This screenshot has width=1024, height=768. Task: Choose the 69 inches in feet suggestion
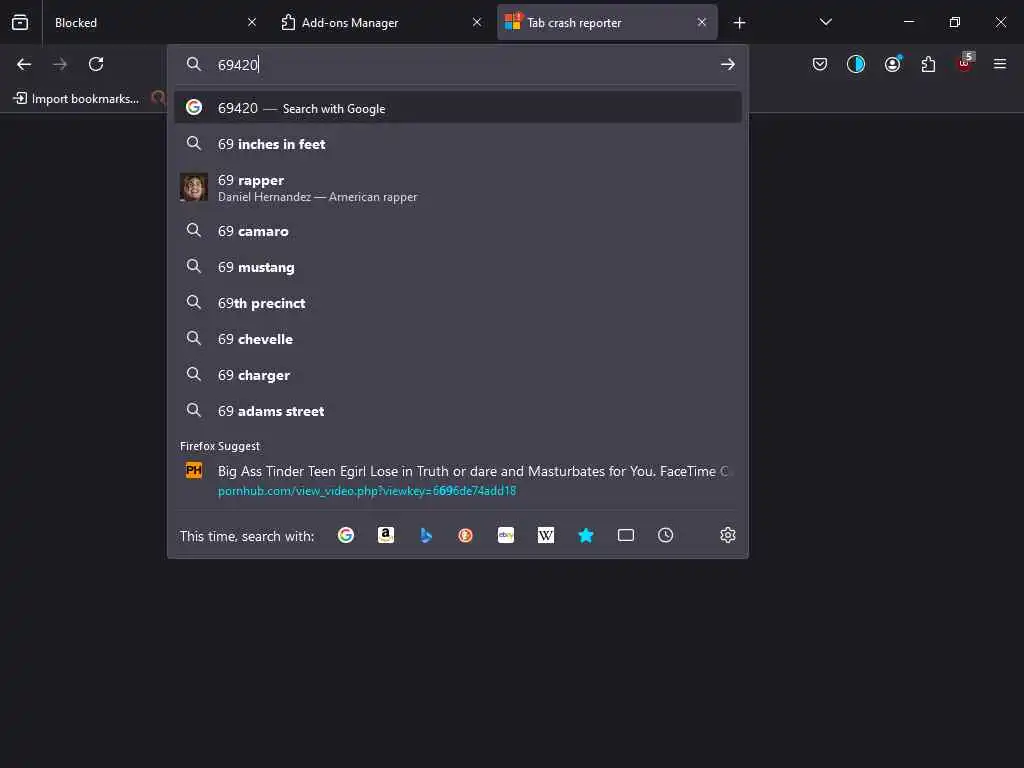[x=458, y=144]
